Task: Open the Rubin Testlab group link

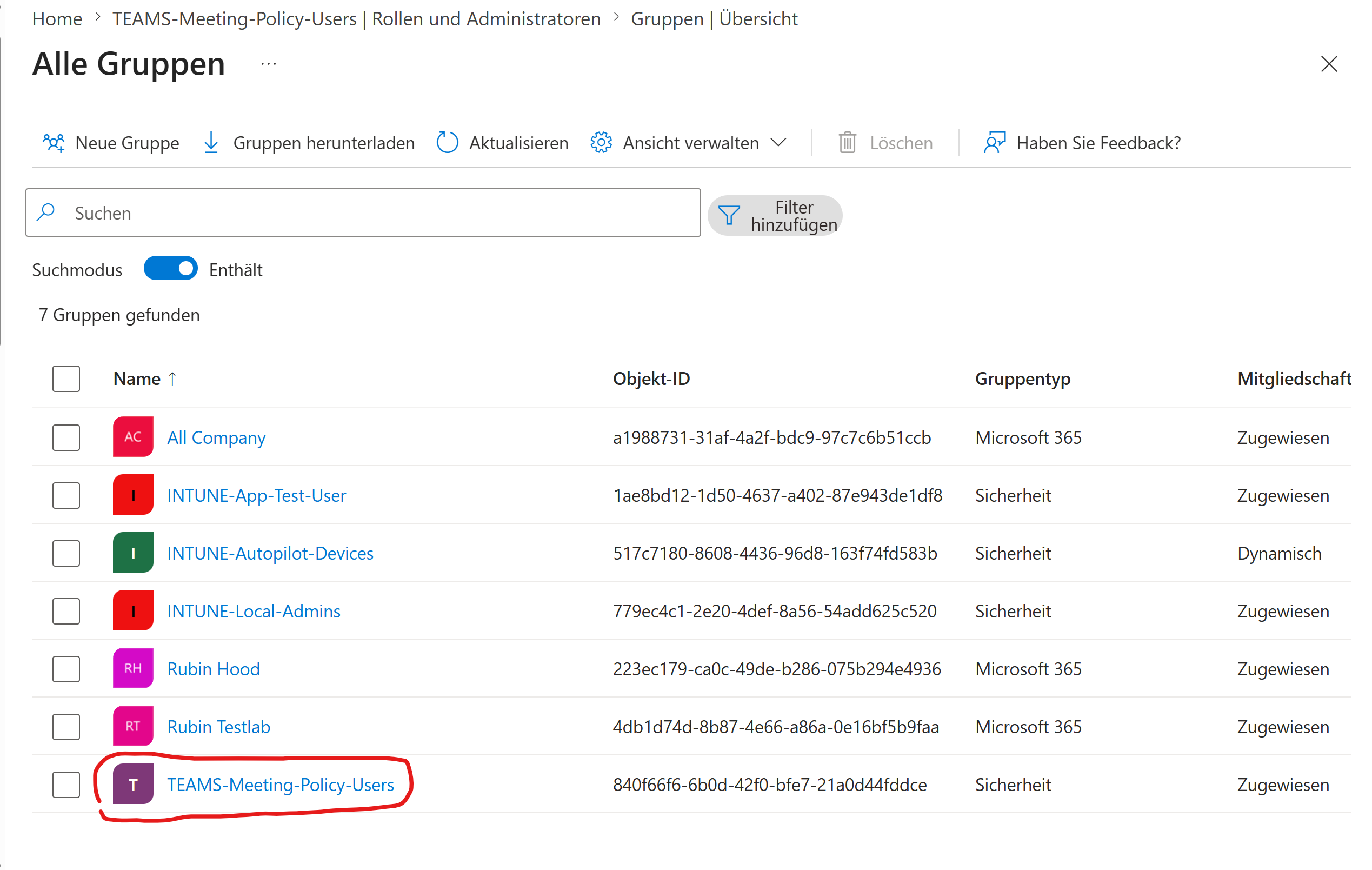Action: pyautogui.click(x=218, y=726)
